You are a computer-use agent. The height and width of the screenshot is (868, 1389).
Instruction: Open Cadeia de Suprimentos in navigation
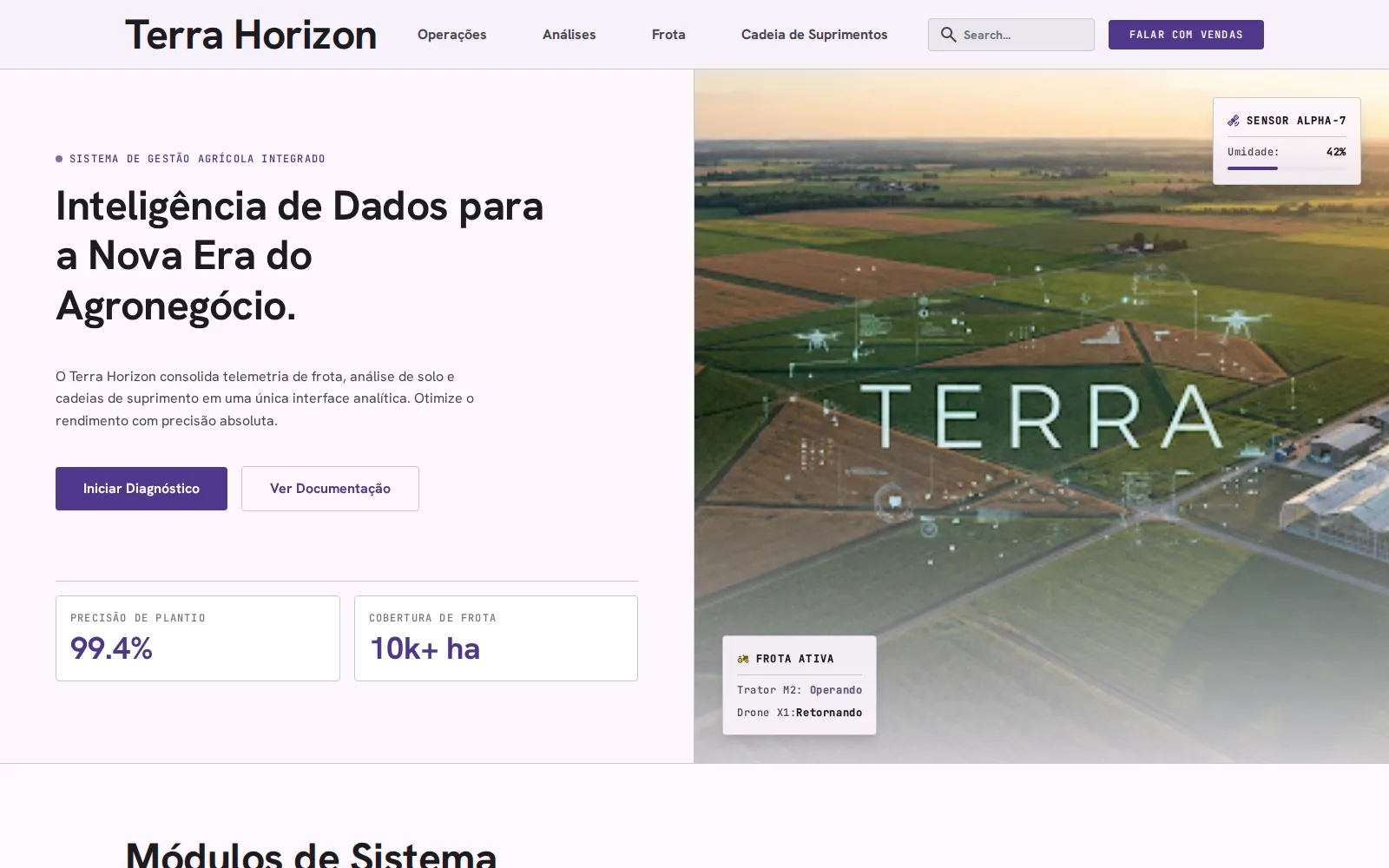(x=814, y=35)
